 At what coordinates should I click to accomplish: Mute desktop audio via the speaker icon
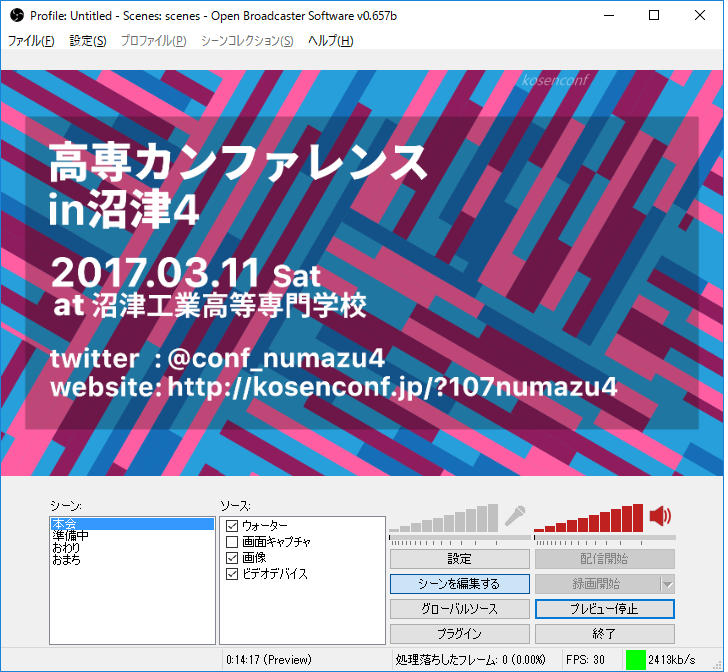(x=660, y=516)
